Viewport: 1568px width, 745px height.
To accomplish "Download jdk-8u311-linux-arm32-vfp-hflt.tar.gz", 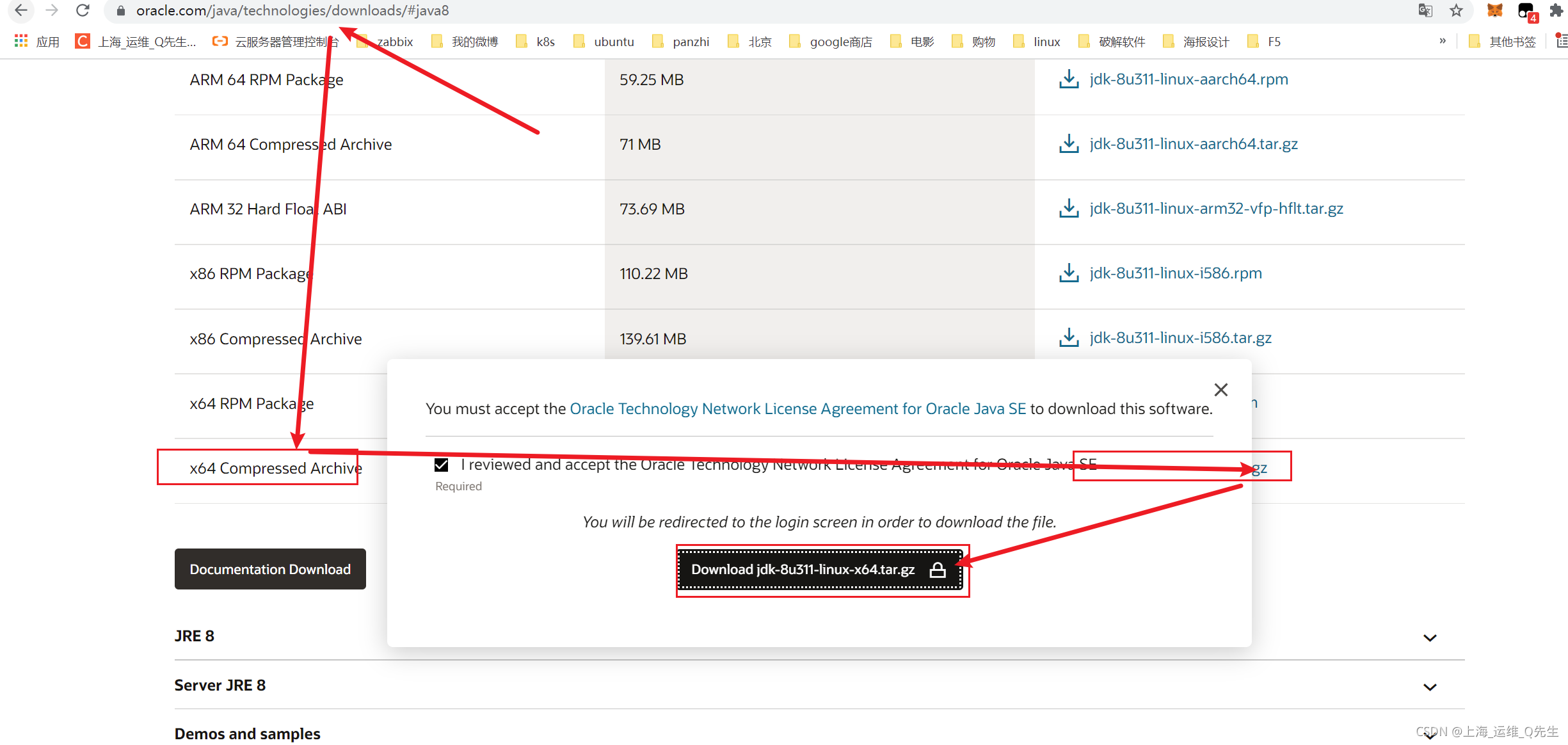I will (1216, 209).
